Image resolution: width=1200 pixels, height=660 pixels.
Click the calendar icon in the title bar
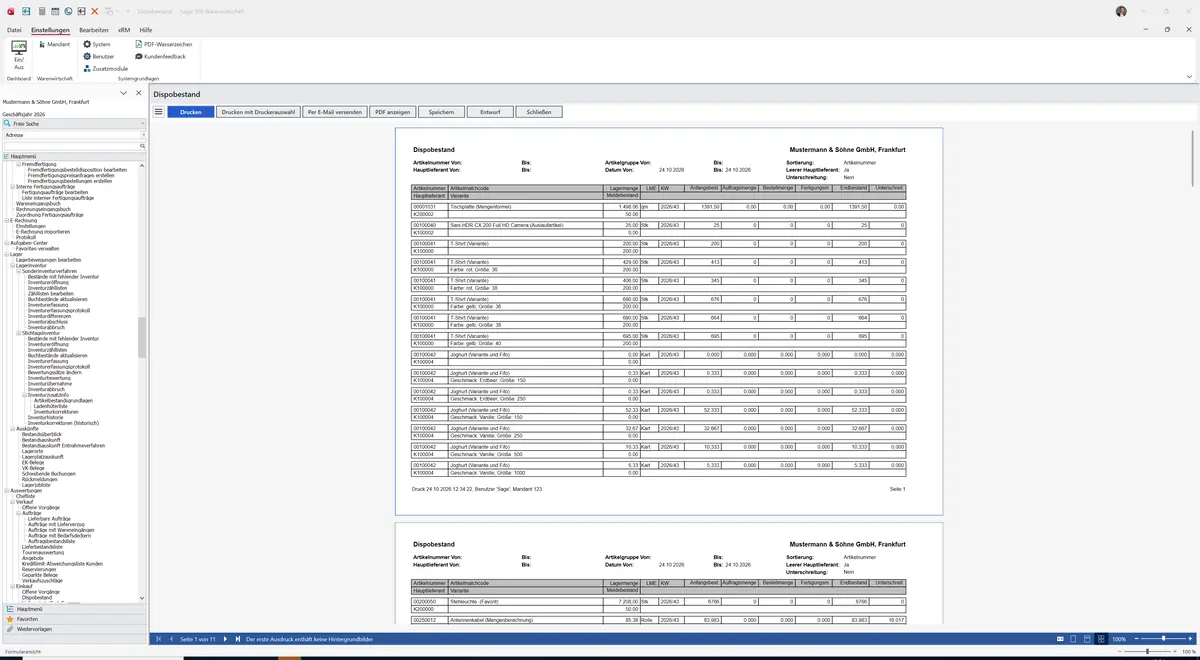[x=54, y=10]
